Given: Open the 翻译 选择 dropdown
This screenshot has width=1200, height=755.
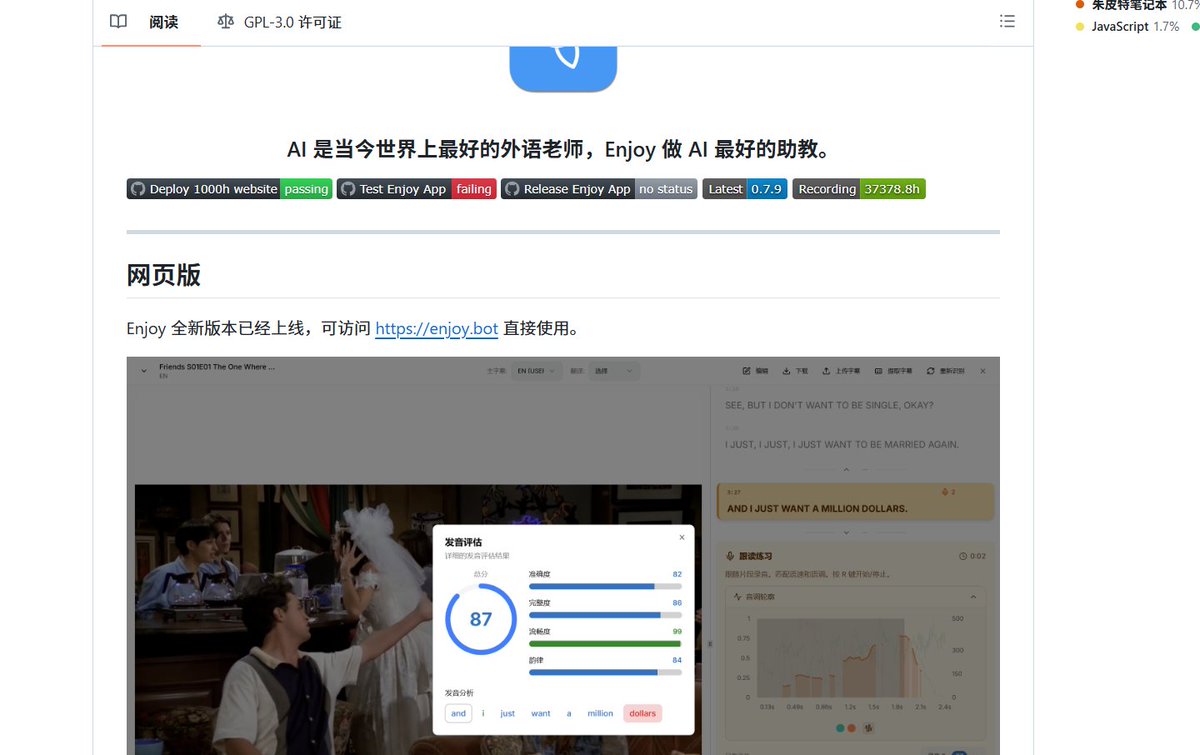Looking at the screenshot, I should [612, 371].
